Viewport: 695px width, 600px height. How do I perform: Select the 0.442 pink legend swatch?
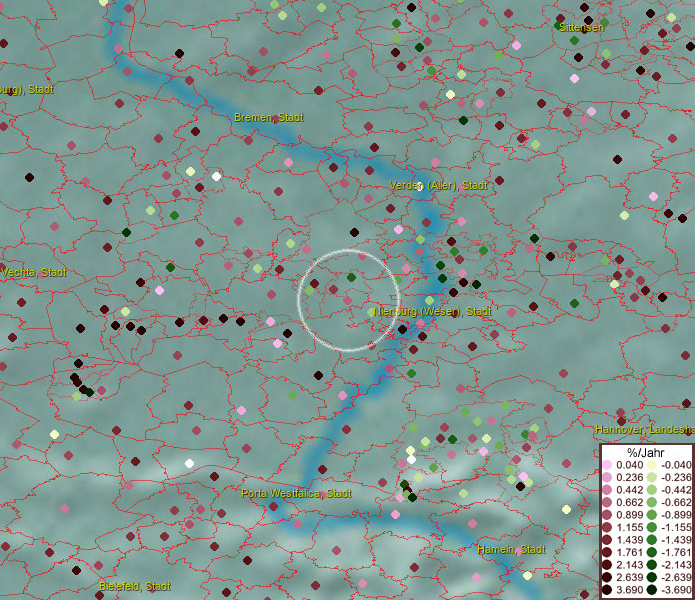click(x=606, y=490)
